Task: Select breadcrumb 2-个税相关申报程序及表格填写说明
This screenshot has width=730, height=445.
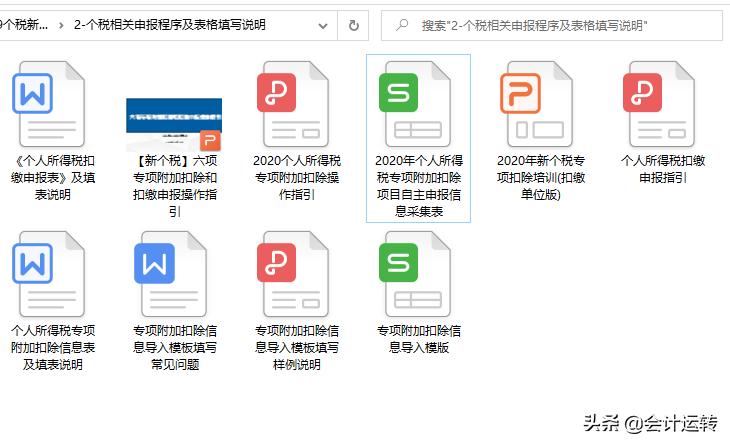Action: pyautogui.click(x=169, y=25)
